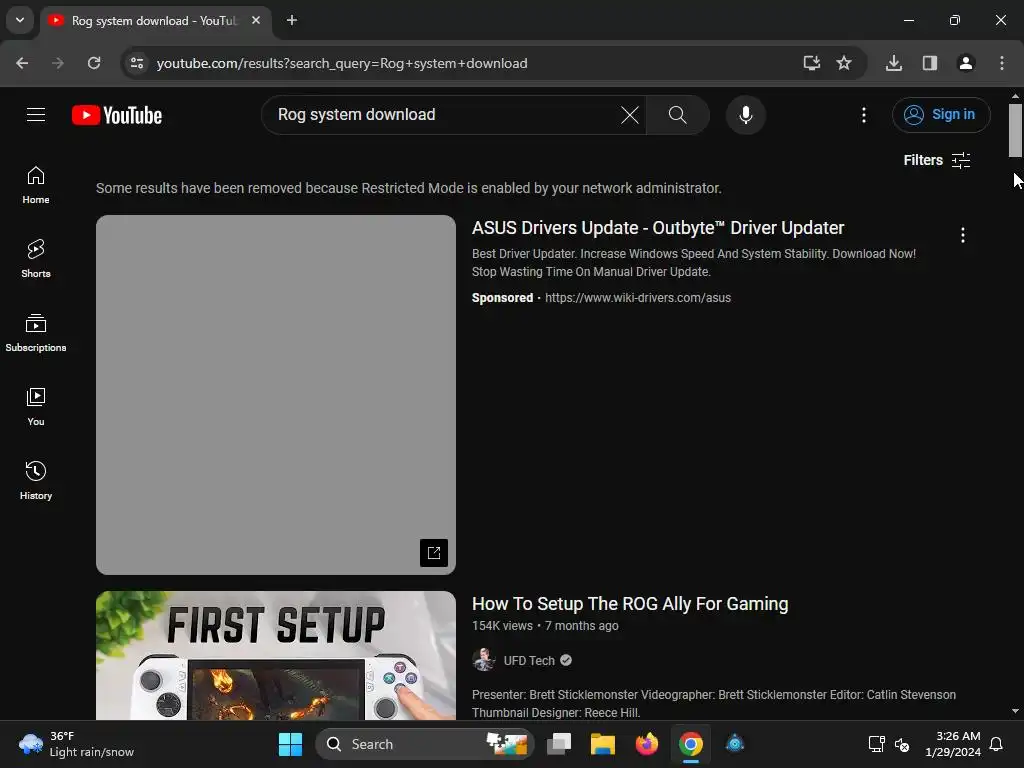Viewport: 1024px width, 768px height.
Task: Open Chrome downloads icon
Action: (893, 63)
